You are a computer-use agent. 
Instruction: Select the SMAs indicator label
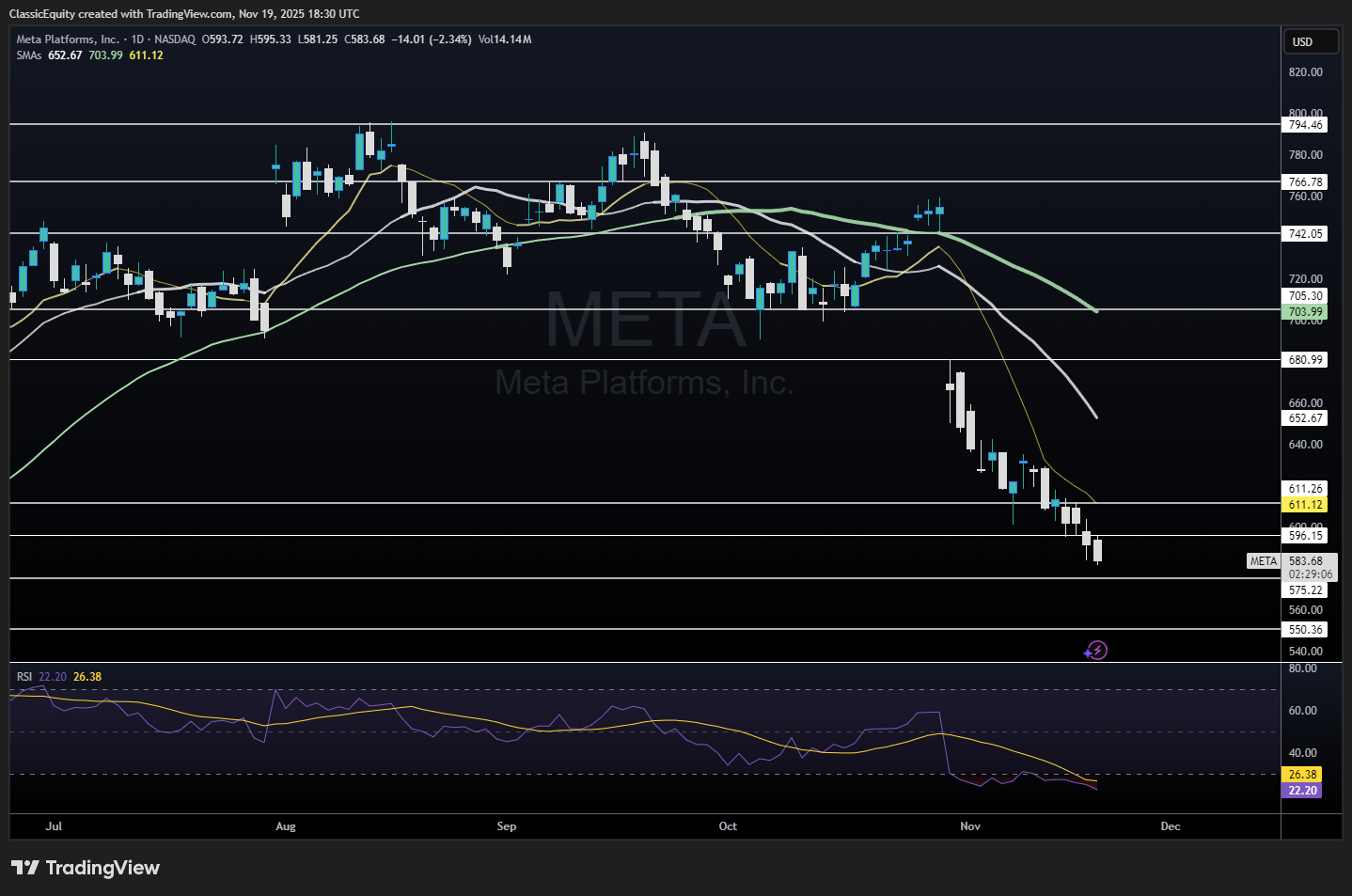[29, 55]
